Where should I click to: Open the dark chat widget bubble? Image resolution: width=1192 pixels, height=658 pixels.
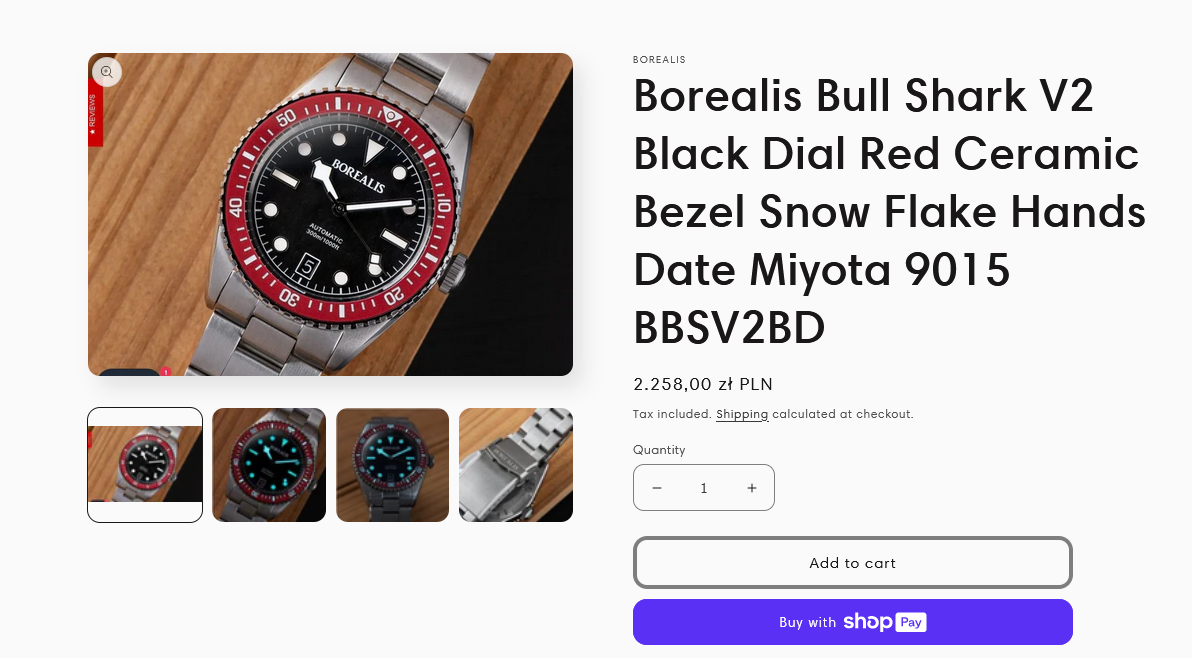click(129, 373)
